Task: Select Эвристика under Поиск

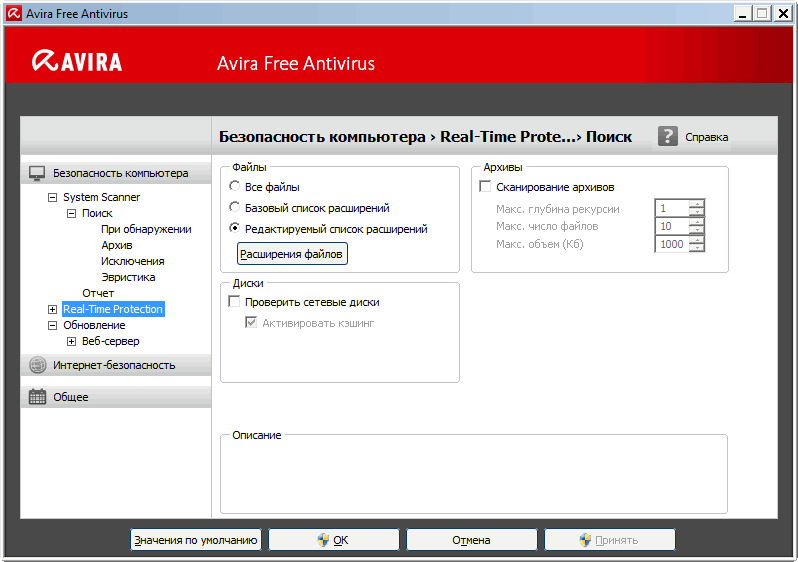Action: tap(128, 277)
